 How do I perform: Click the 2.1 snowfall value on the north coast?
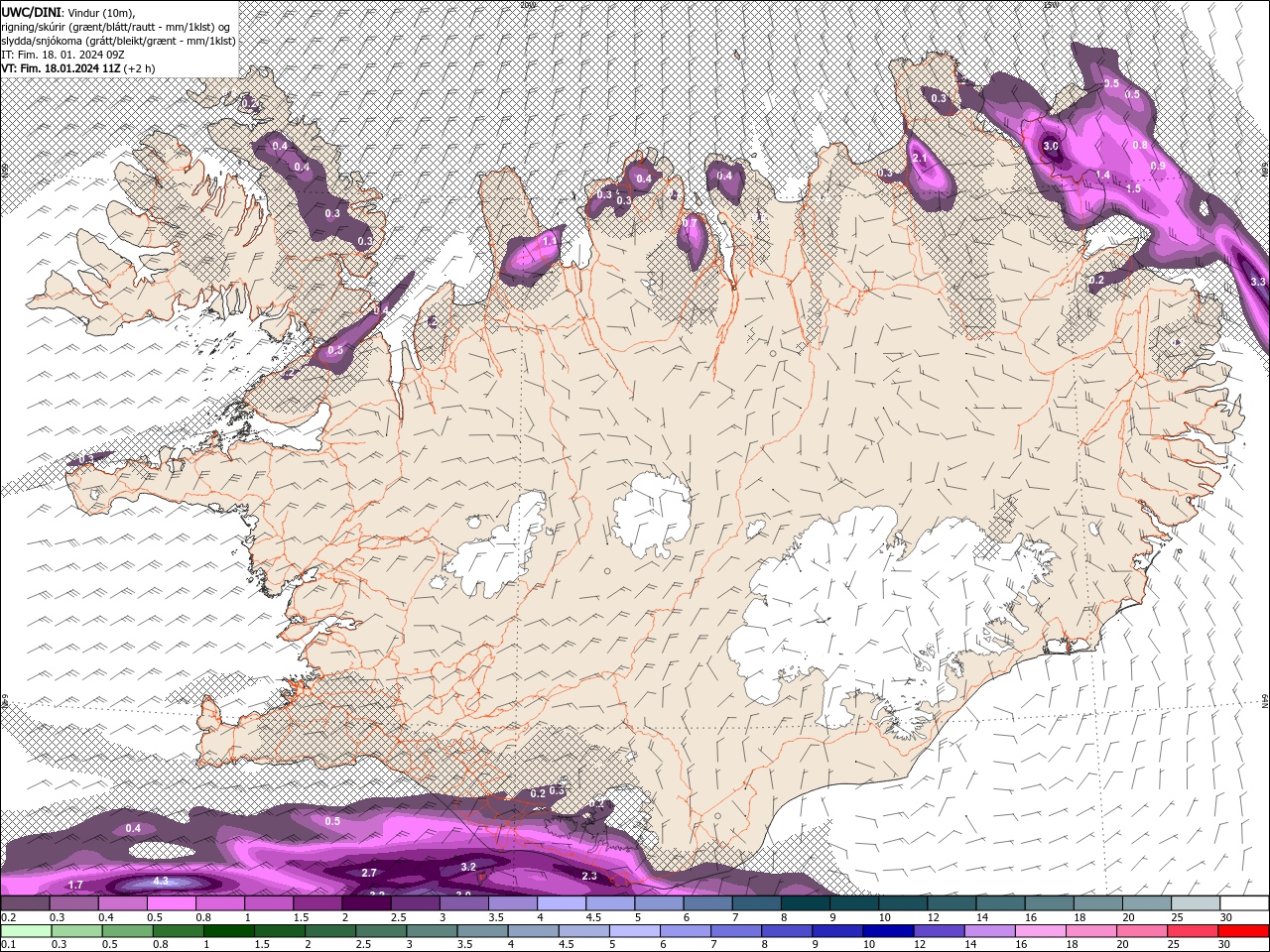(x=919, y=158)
